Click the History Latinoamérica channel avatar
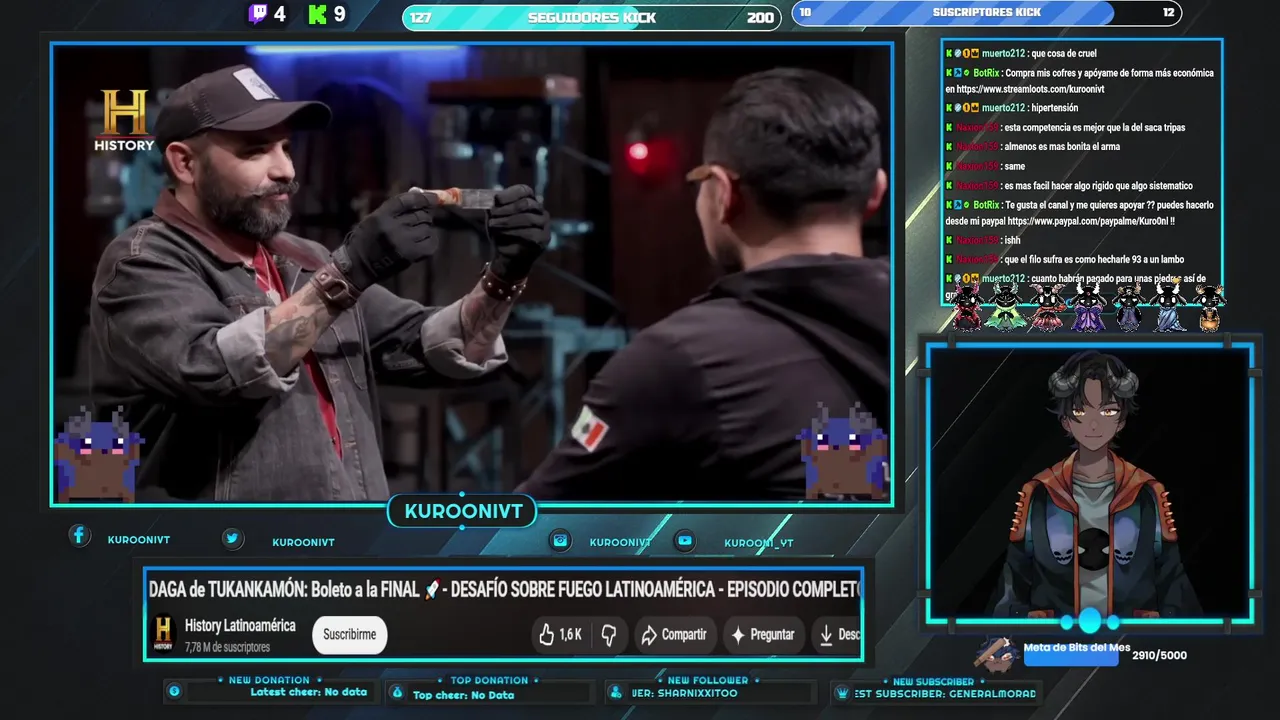 pos(163,634)
